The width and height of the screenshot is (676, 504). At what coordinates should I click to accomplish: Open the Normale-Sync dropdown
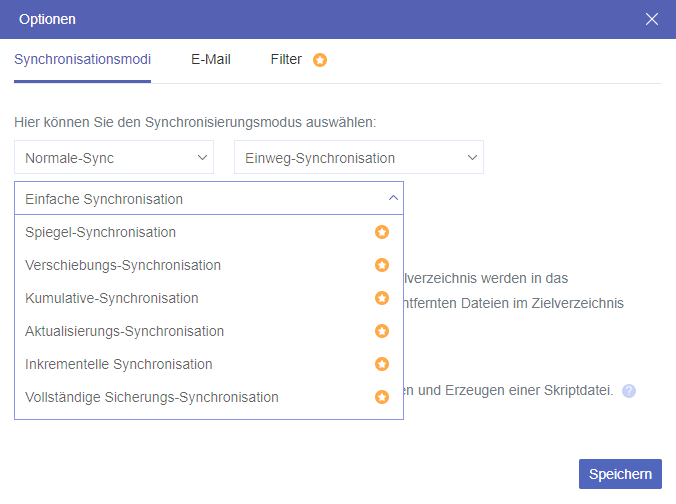click(x=114, y=158)
